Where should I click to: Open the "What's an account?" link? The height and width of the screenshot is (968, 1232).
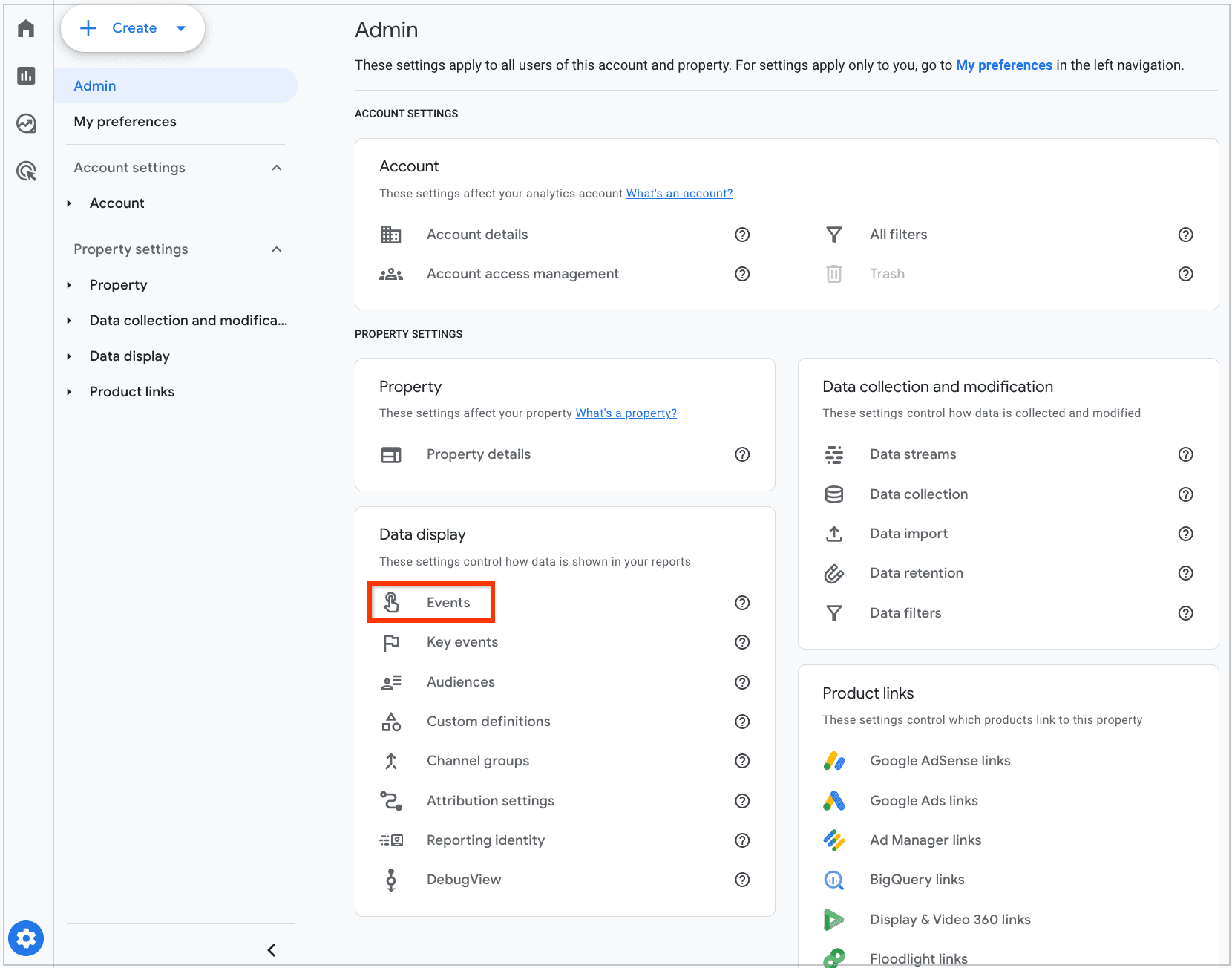[x=679, y=193]
